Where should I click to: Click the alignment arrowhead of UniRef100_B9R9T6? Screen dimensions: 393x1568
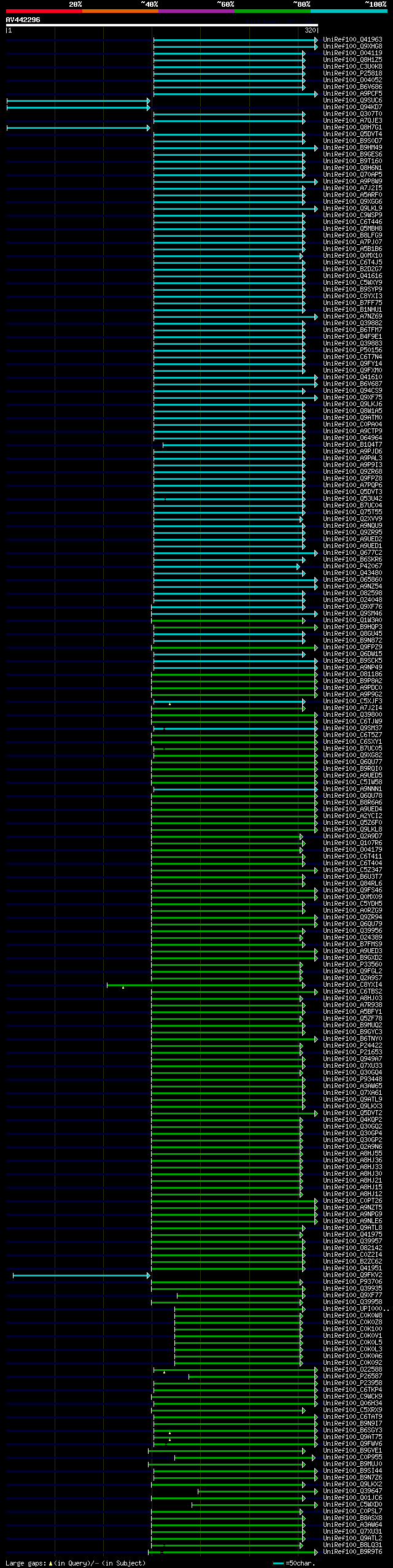[x=316, y=1552]
